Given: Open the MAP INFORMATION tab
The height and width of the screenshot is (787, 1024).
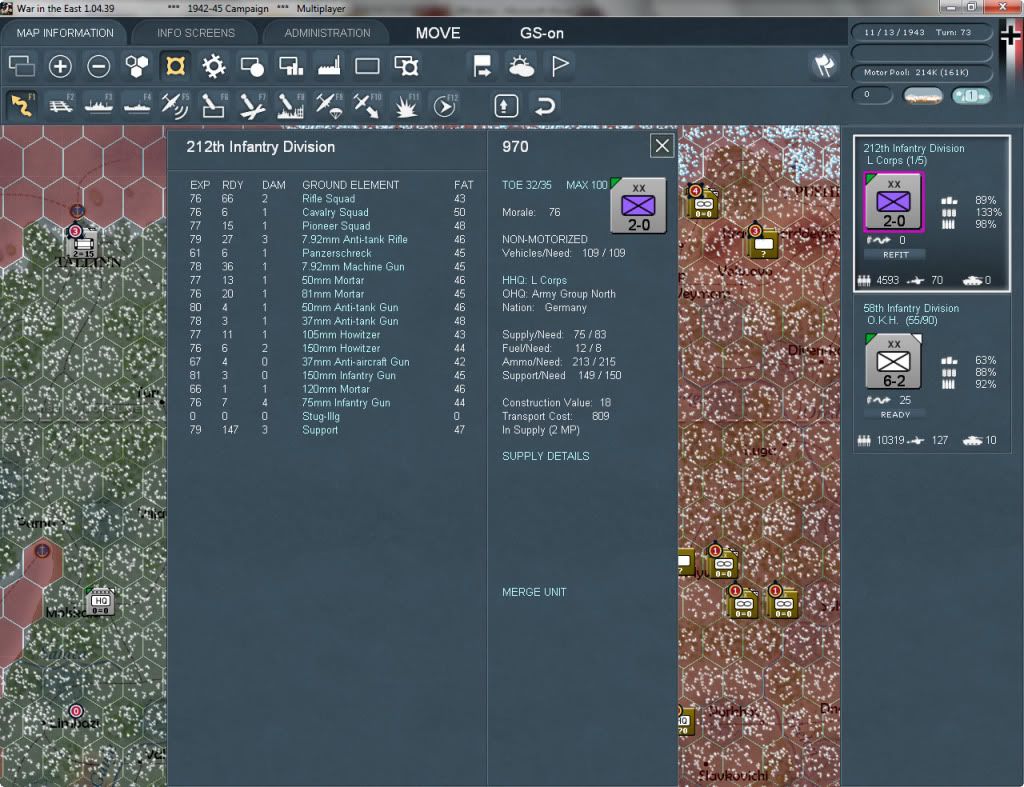Looking at the screenshot, I should 65,33.
